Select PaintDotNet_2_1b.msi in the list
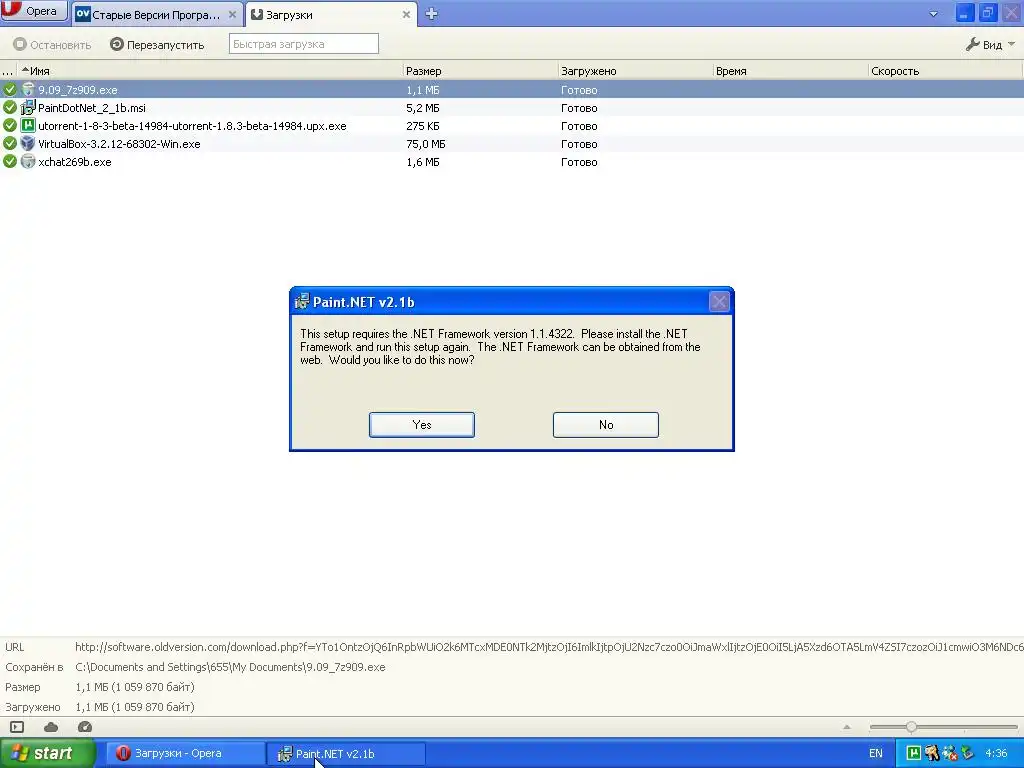The height and width of the screenshot is (768, 1024). pos(512,108)
